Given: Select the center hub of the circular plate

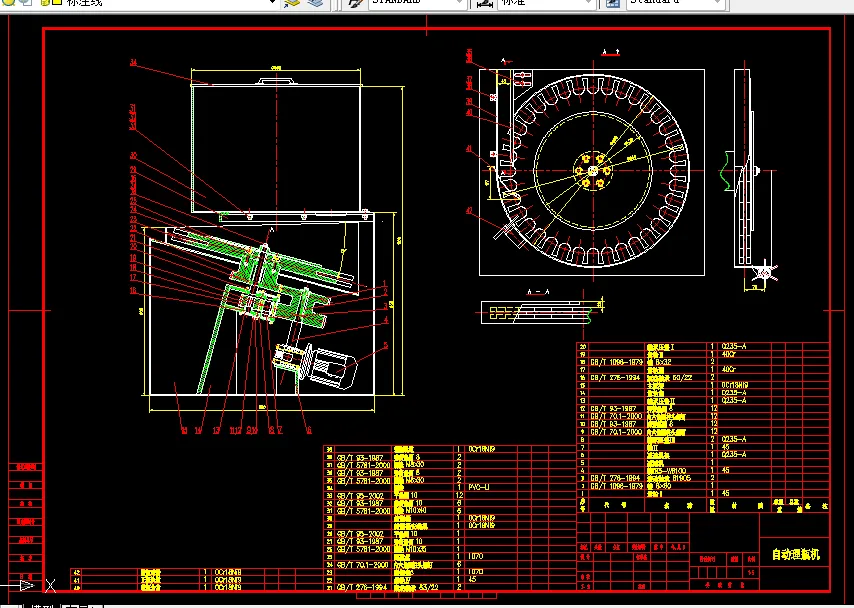Looking at the screenshot, I should [x=593, y=171].
